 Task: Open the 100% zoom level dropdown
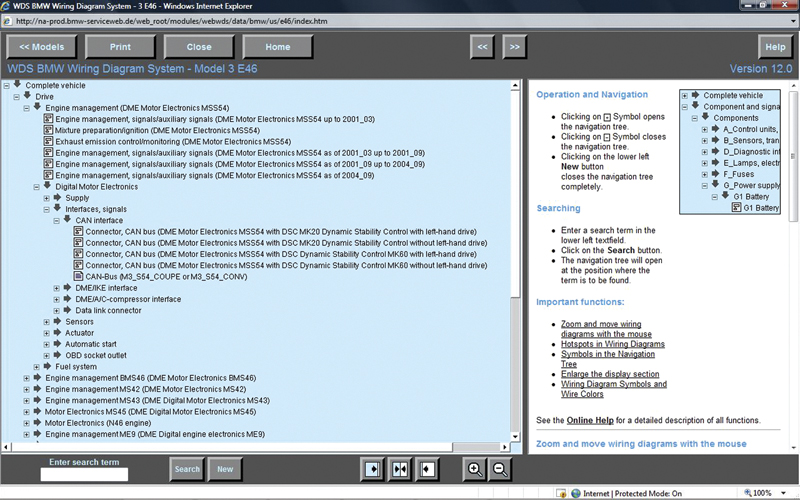[x=783, y=493]
